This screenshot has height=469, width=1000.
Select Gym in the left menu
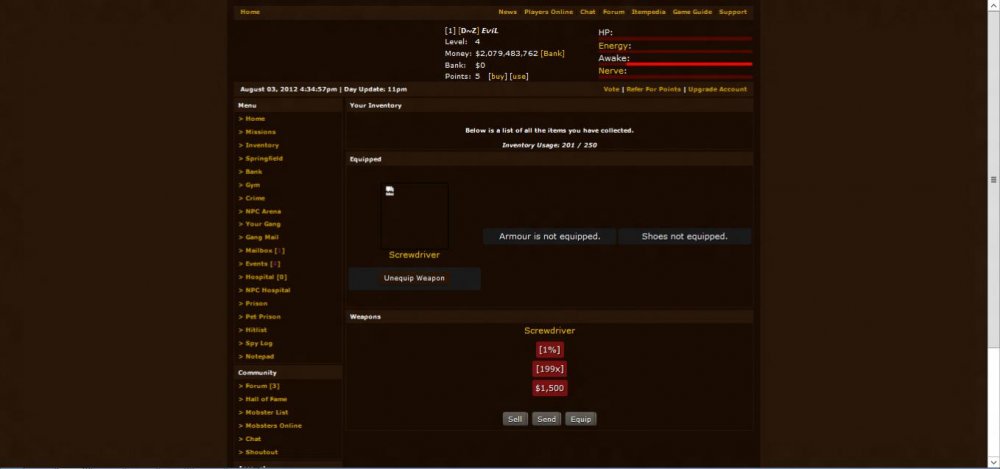[252, 185]
